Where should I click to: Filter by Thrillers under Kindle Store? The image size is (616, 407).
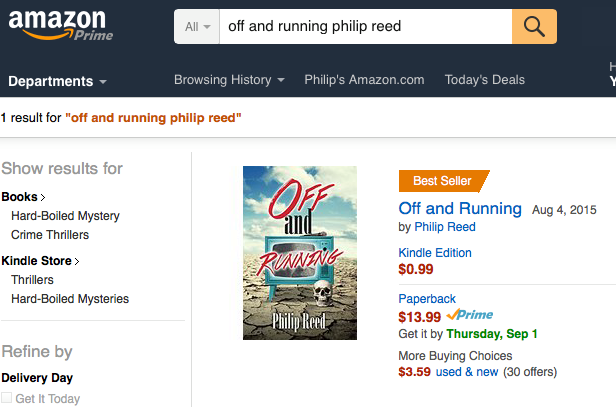[32, 280]
